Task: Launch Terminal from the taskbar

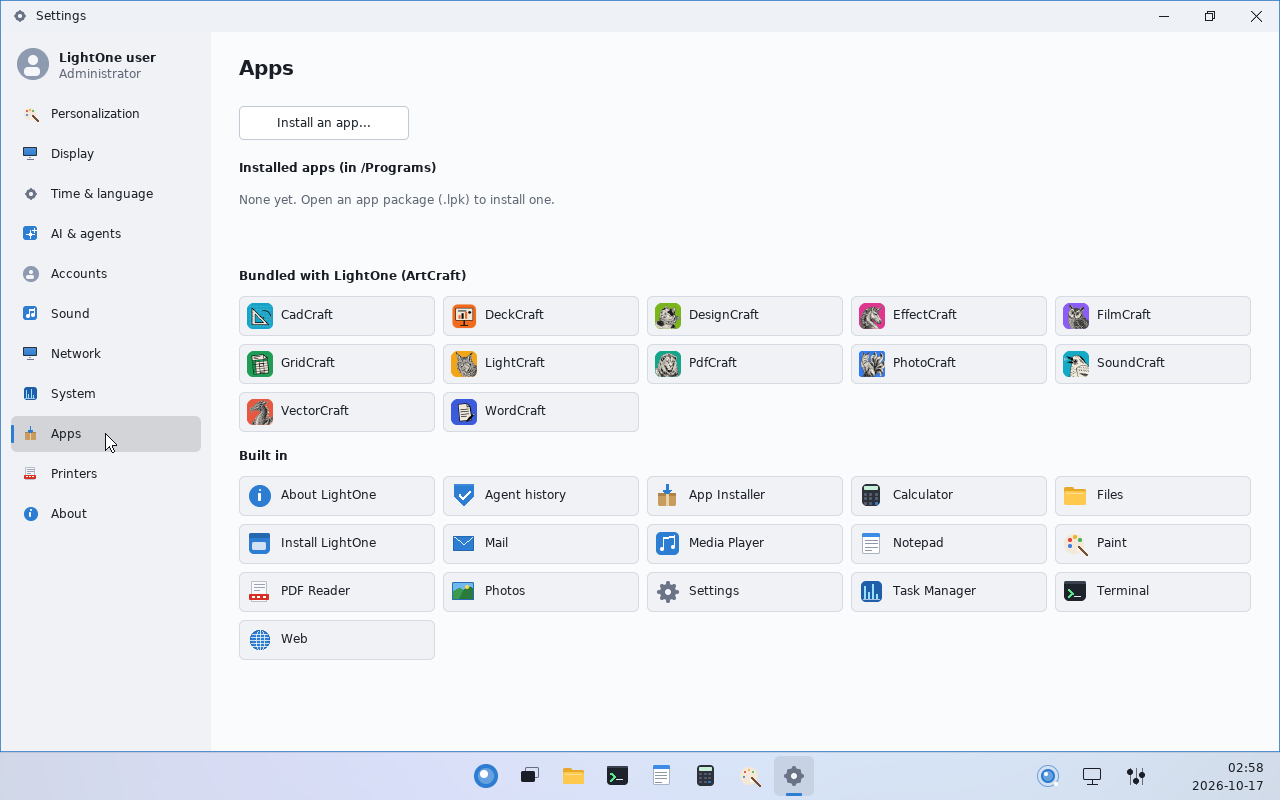Action: pyautogui.click(x=617, y=776)
